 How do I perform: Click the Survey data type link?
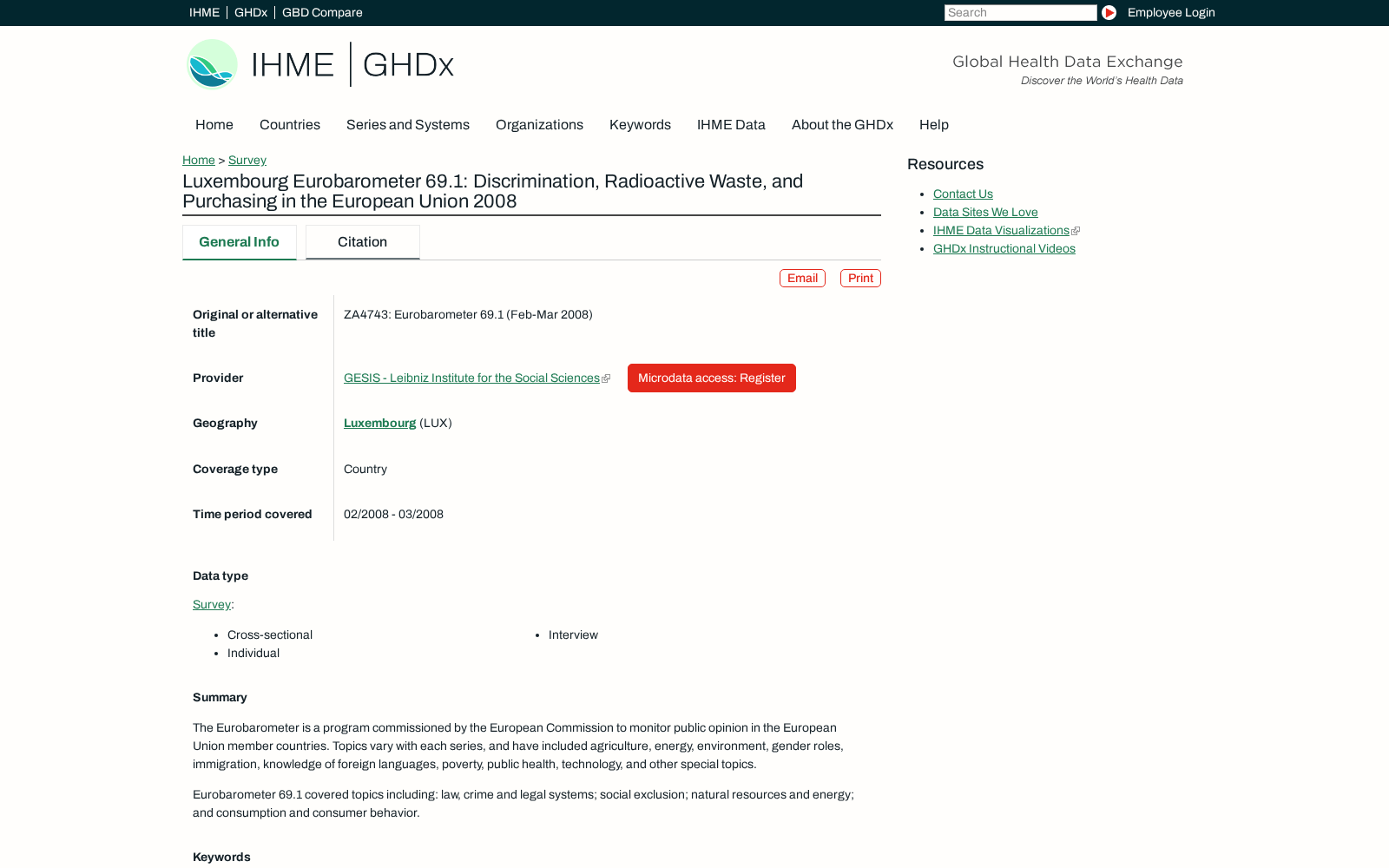pos(212,605)
